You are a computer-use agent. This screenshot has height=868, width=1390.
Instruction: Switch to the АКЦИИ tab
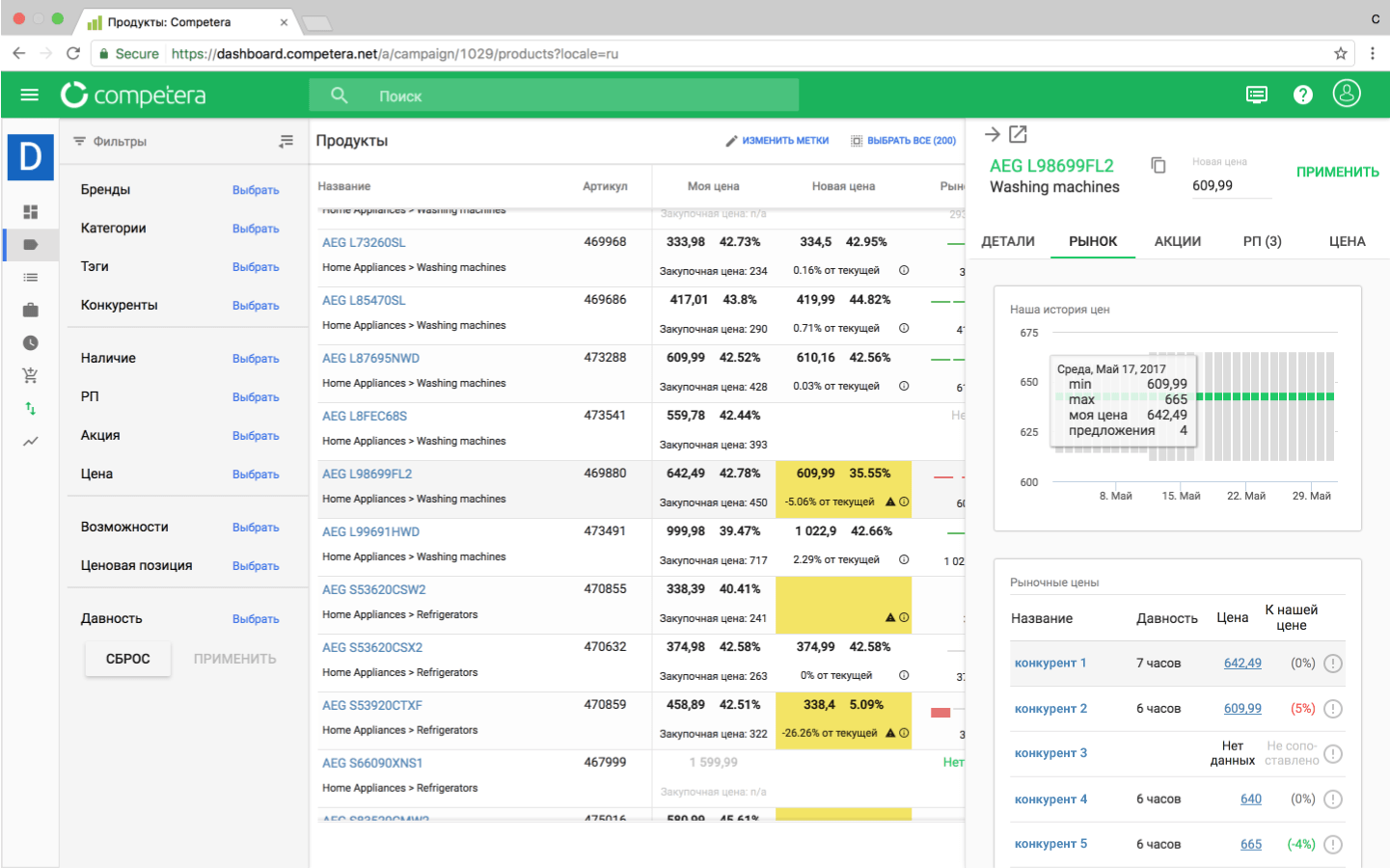tap(1177, 241)
